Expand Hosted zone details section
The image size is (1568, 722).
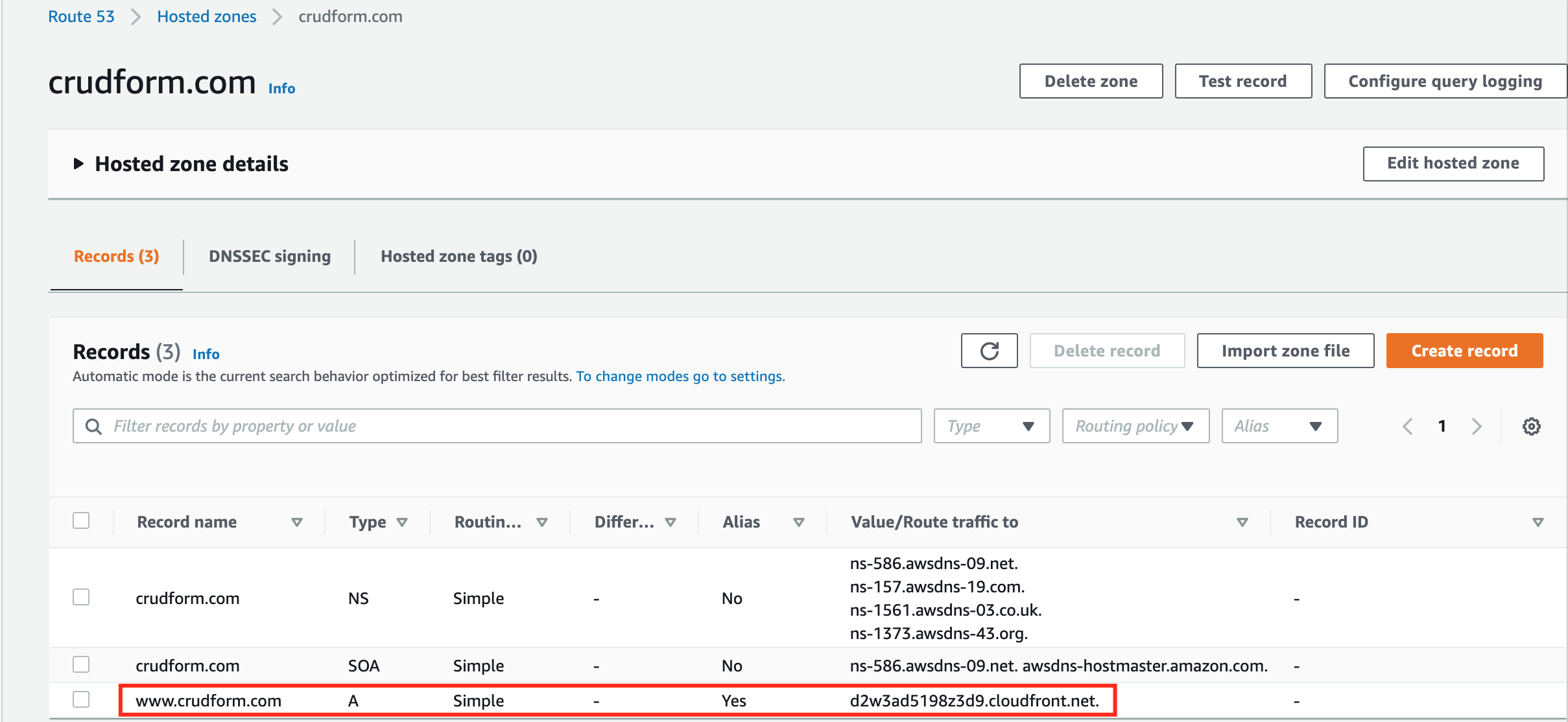tap(78, 164)
